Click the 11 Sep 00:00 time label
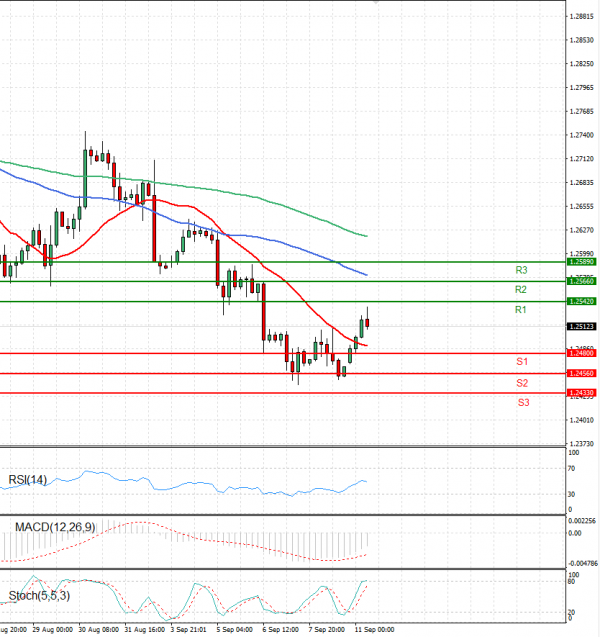 (x=374, y=630)
